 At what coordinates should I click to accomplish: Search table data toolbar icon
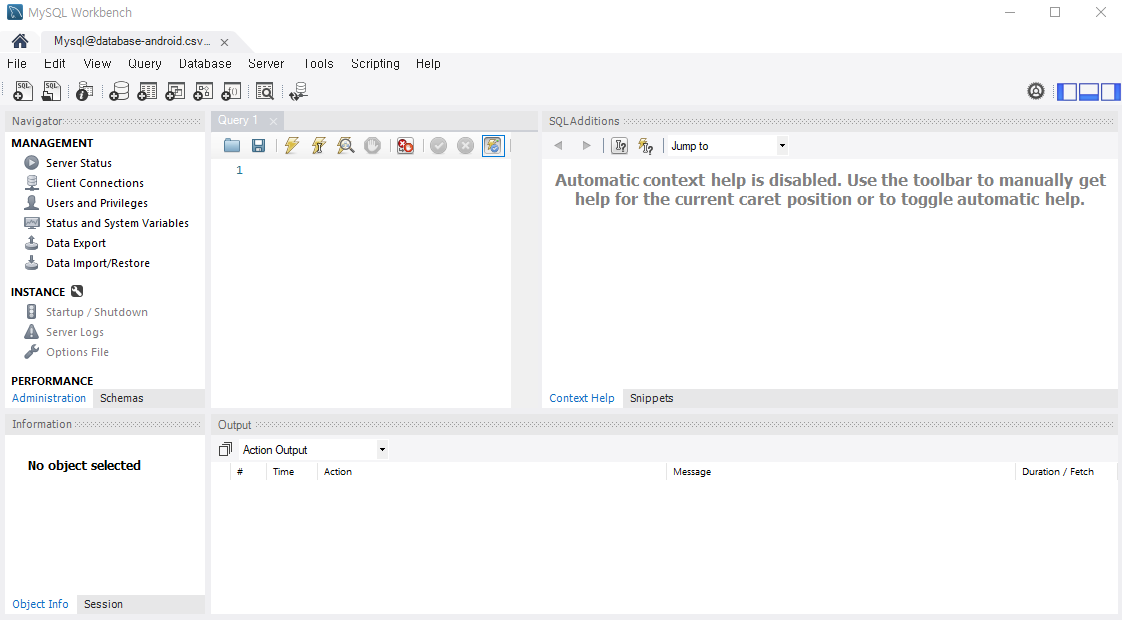(x=265, y=91)
